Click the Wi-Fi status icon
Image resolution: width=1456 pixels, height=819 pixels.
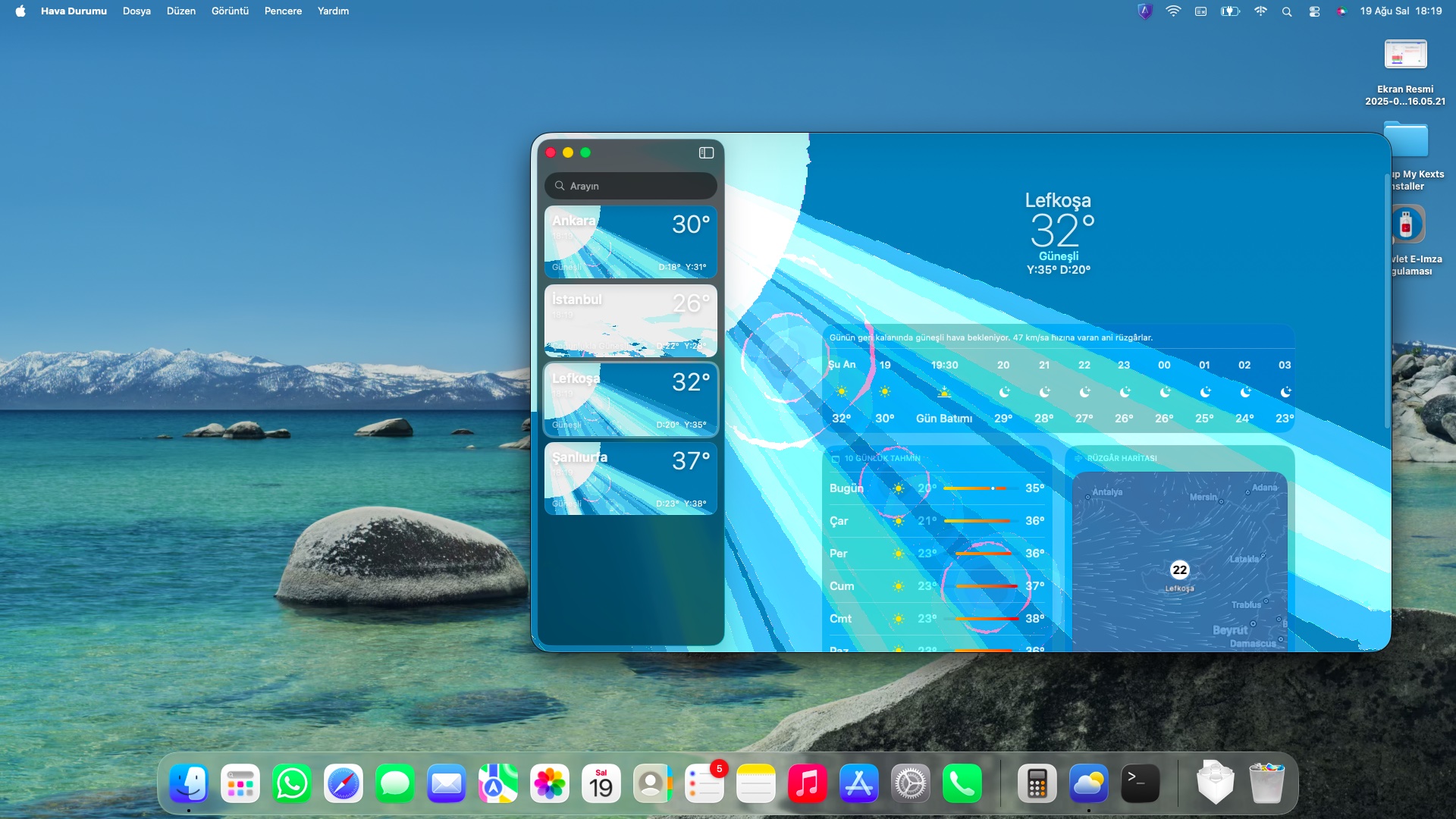[1173, 11]
